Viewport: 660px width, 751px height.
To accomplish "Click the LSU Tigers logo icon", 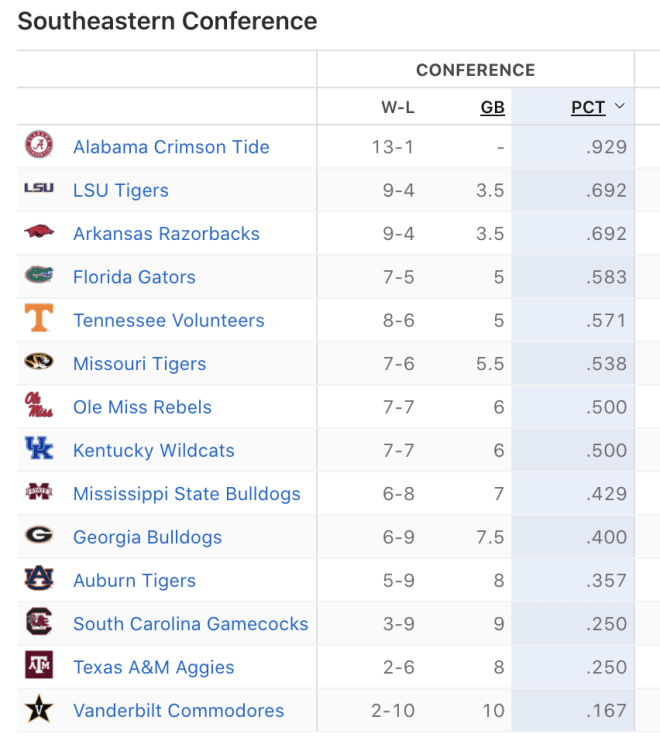I will pyautogui.click(x=39, y=188).
